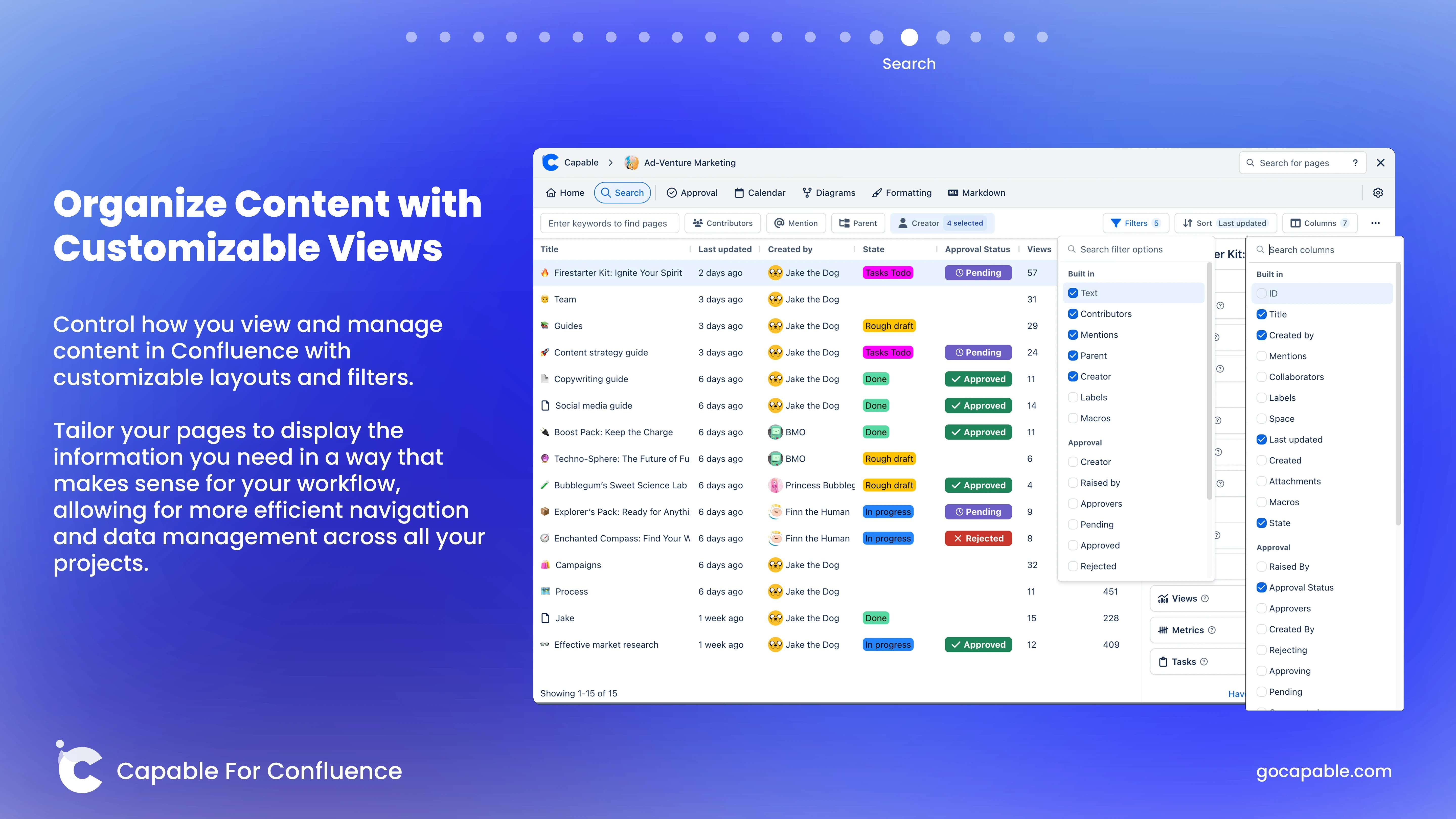Click the Firestarter Kit fire page icon
This screenshot has width=1456, height=819.
click(x=545, y=272)
